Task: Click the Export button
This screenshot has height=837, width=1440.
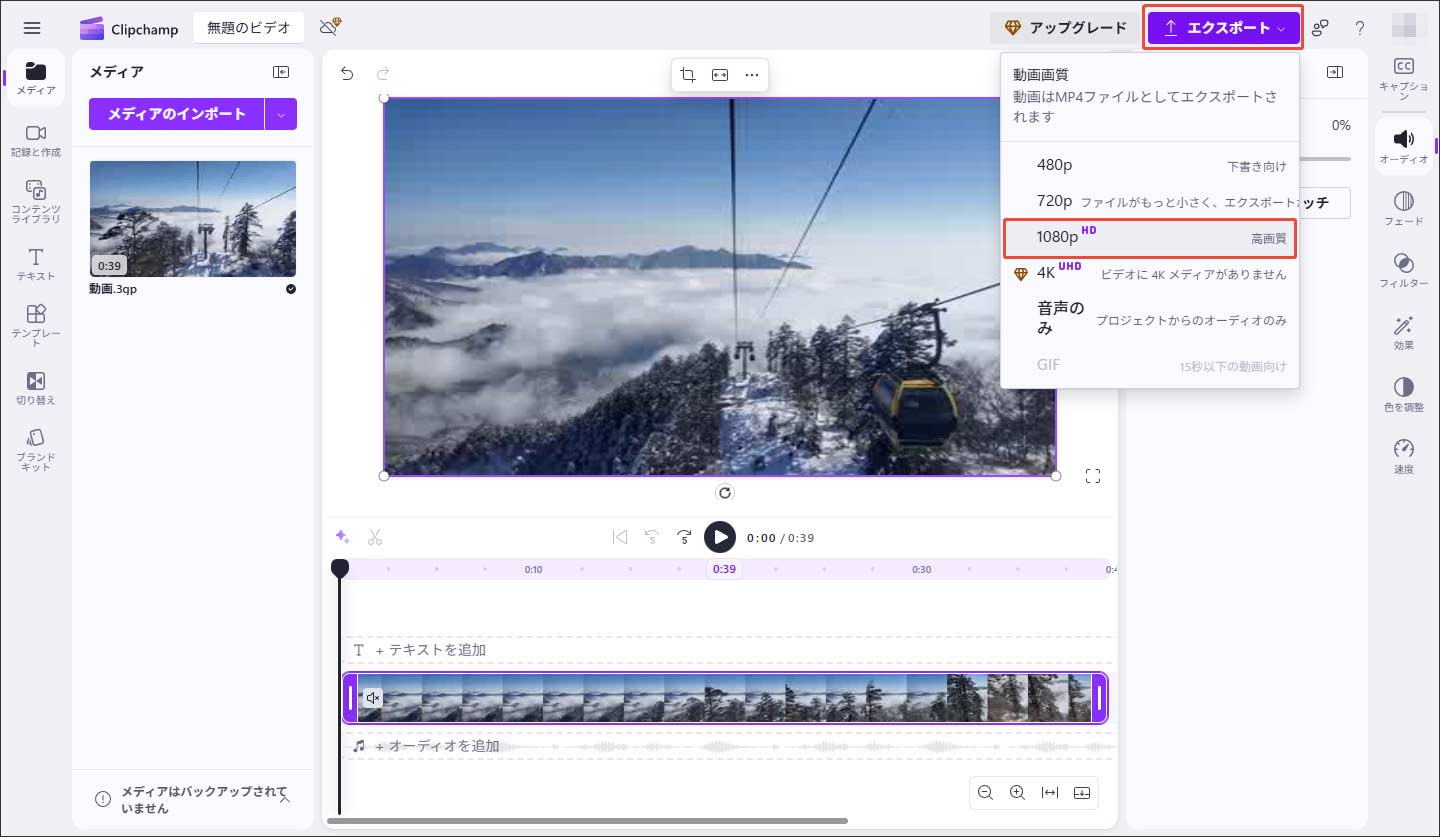Action: coord(1224,28)
